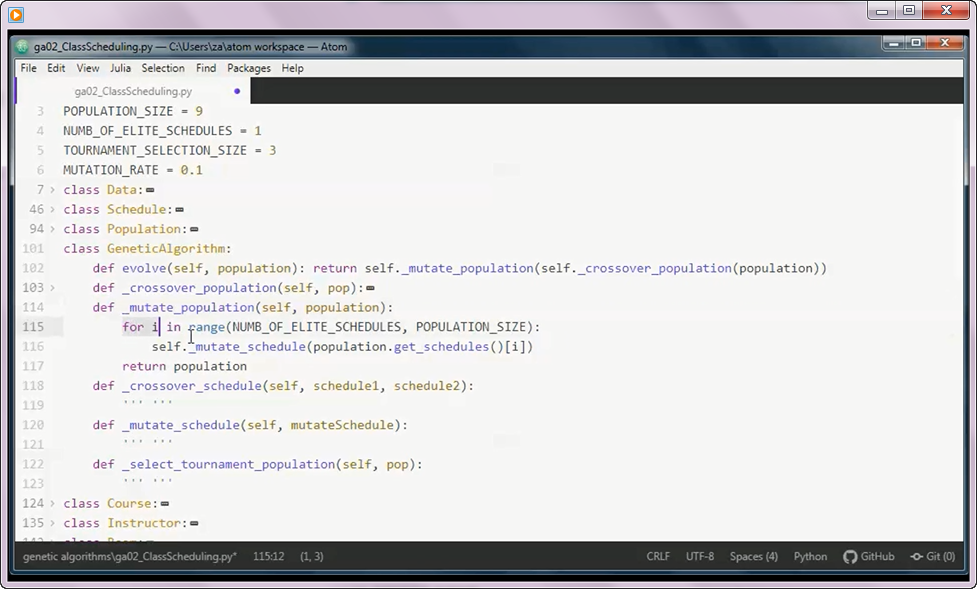Open the Spaces (4) indentation setting
977x589 pixels.
point(753,556)
